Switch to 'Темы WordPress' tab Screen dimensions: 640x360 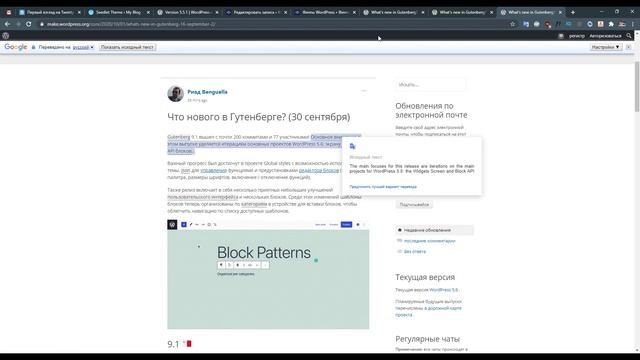325,12
